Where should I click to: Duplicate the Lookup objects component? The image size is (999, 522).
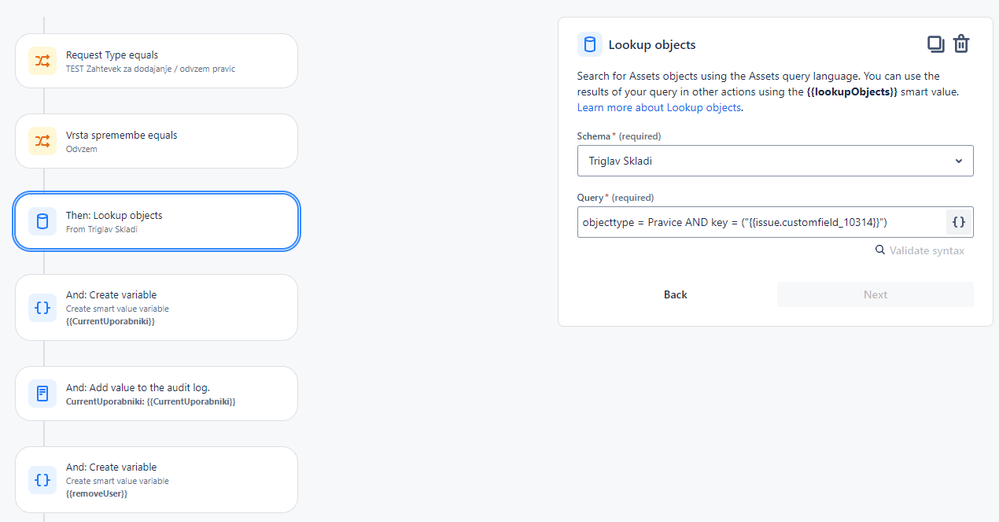click(x=935, y=44)
